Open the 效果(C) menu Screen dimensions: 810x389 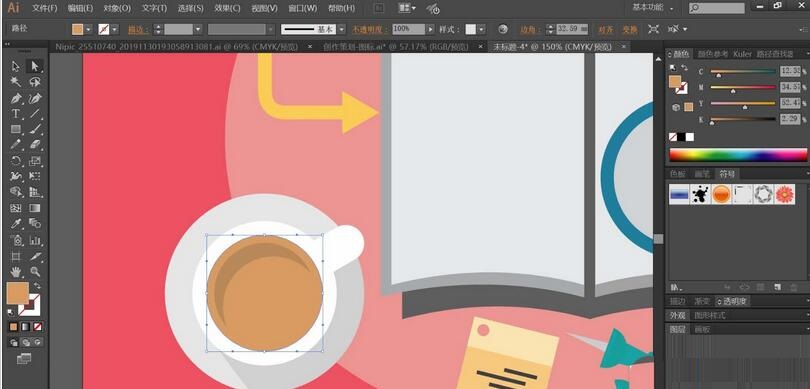tap(227, 8)
